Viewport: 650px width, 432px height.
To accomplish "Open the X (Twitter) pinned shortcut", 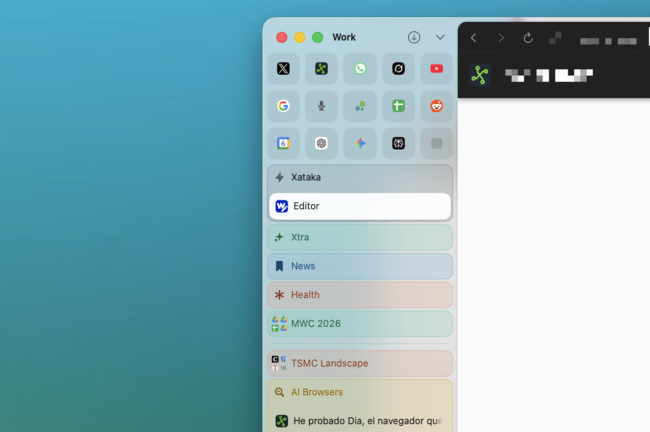I will click(x=283, y=69).
